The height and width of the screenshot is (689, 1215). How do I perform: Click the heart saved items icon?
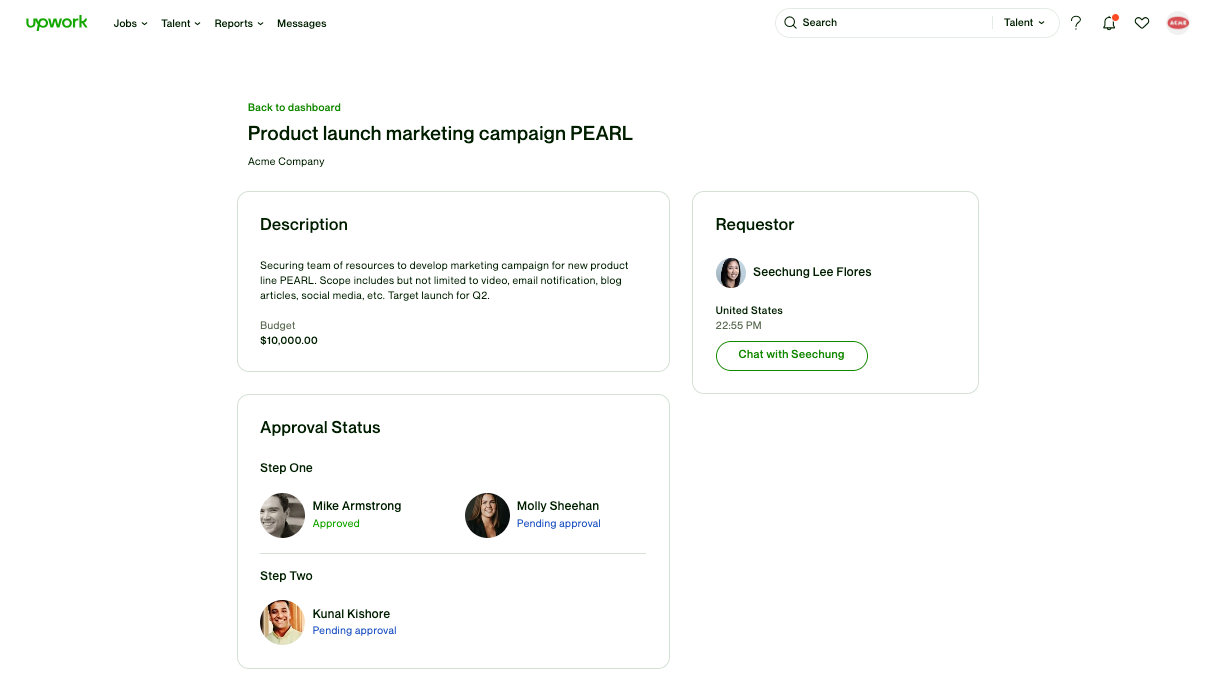pyautogui.click(x=1142, y=23)
